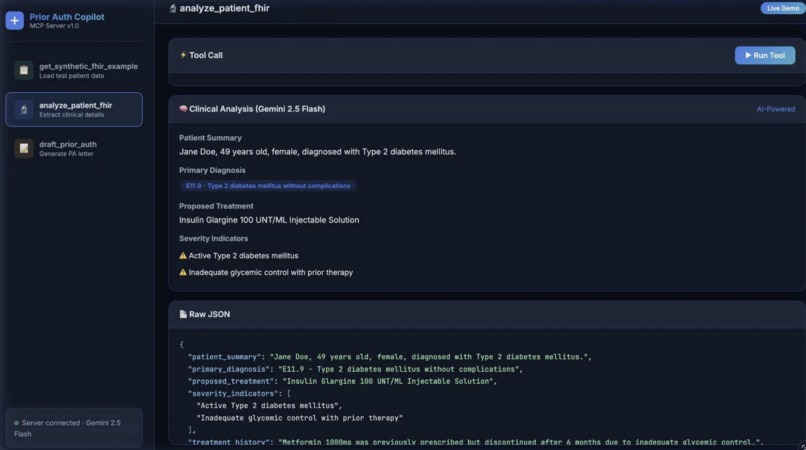
Task: Click the microscope icon in the page header
Action: pos(173,8)
